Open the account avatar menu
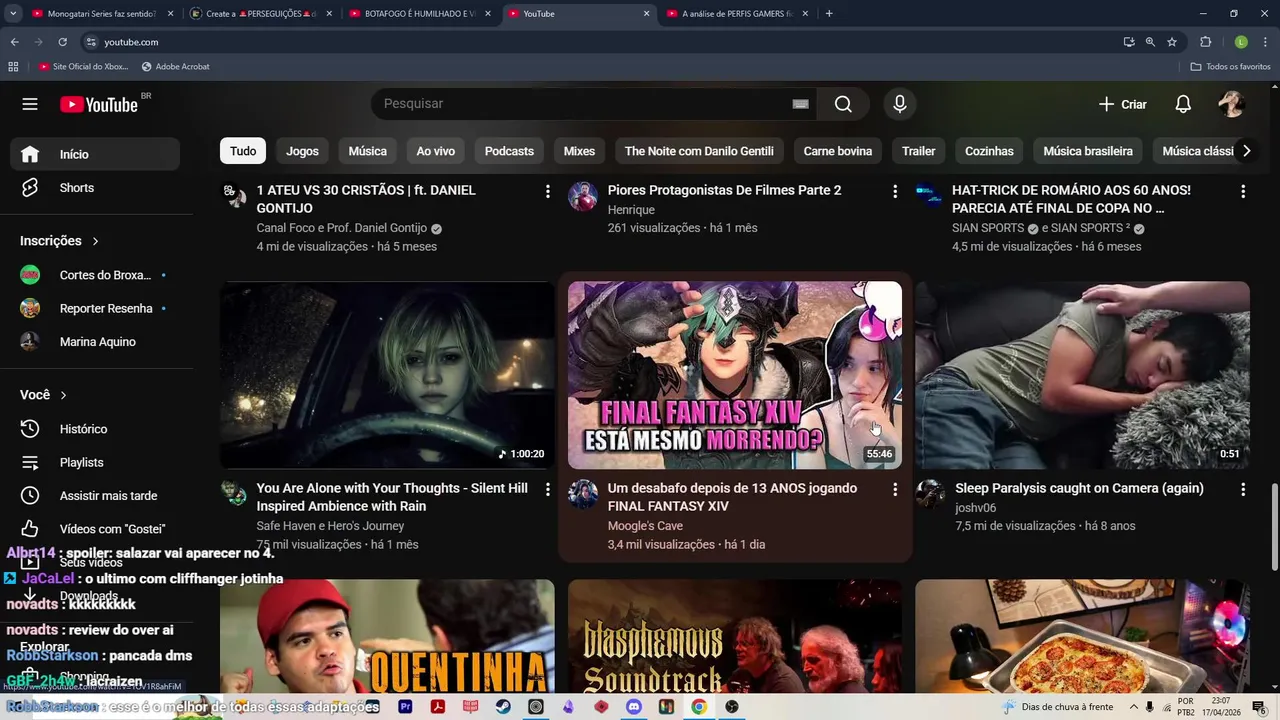 [x=1231, y=104]
